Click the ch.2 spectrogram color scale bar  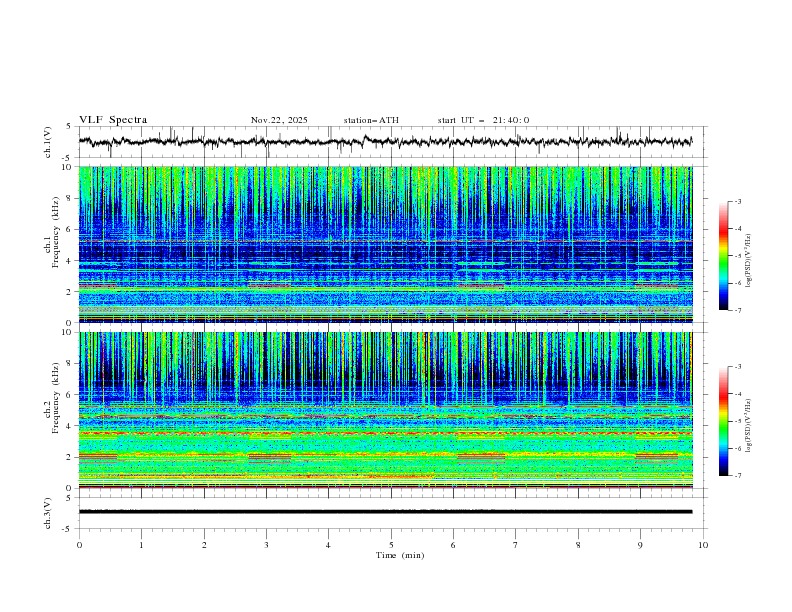point(723,421)
